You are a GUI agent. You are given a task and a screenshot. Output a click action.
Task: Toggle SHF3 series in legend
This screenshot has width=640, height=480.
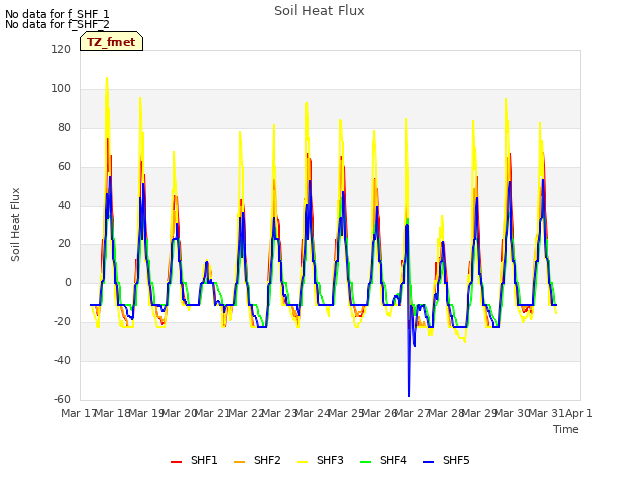[x=320, y=460]
